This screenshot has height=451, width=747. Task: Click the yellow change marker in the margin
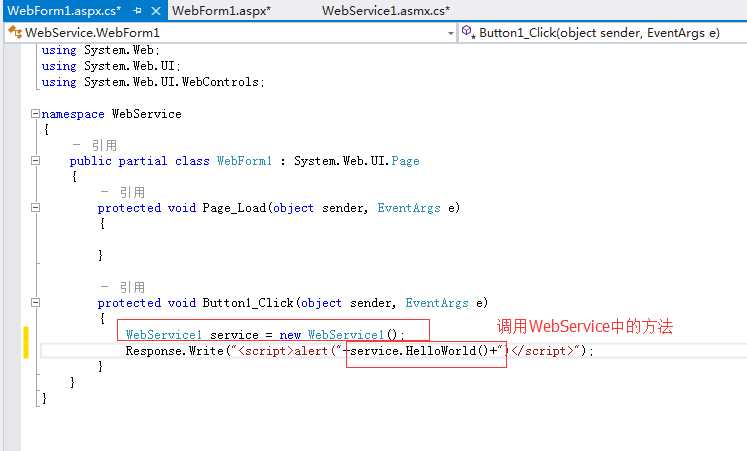26,342
